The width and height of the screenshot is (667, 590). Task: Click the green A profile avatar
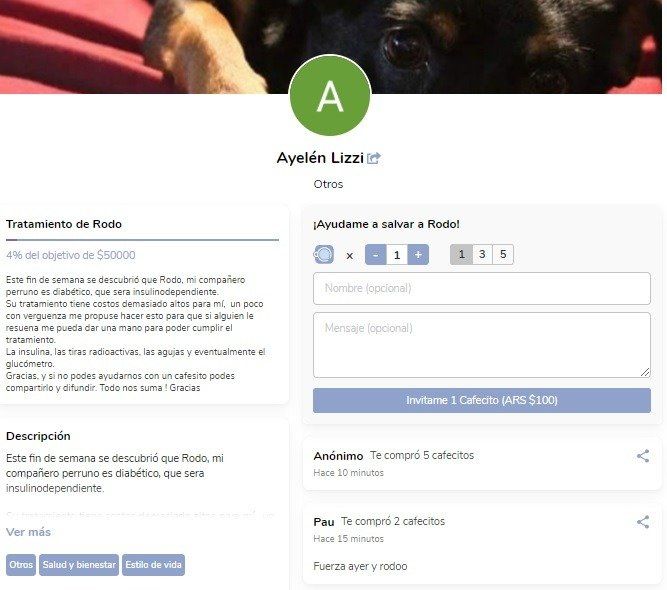pos(330,95)
